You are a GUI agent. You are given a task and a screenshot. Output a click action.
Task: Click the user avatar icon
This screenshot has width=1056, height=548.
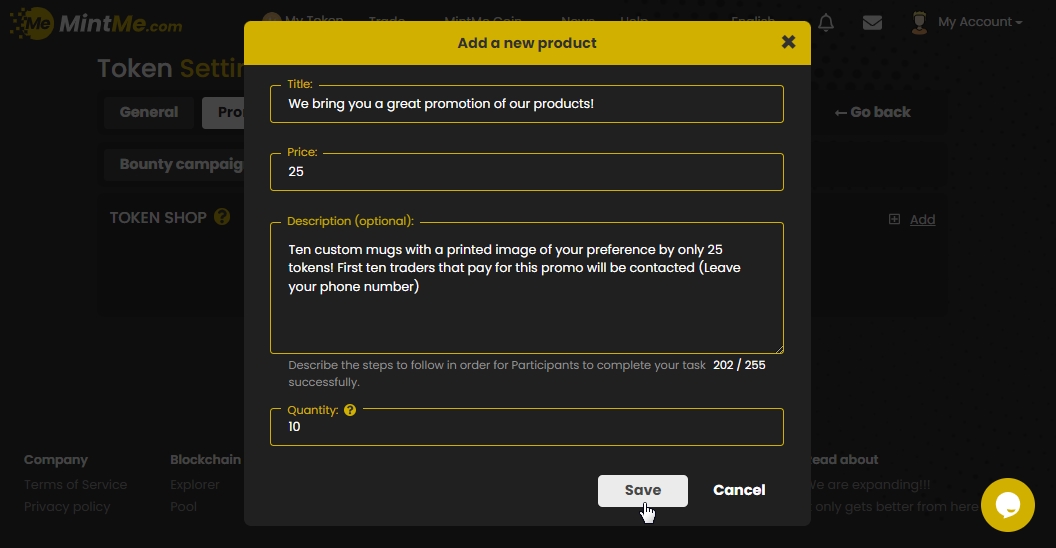[920, 22]
